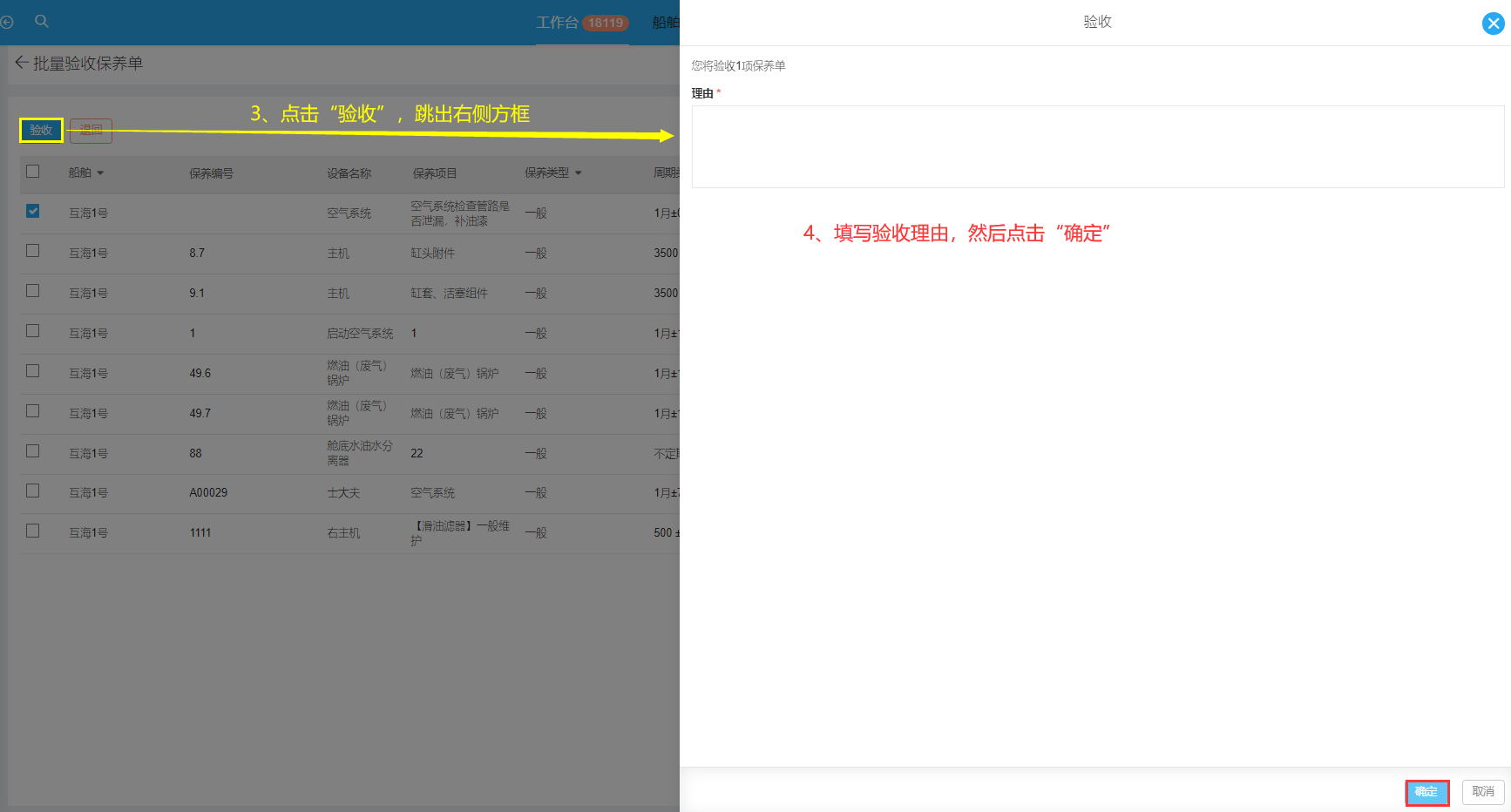
Task: Click the A00029 cell
Action: 208,493
